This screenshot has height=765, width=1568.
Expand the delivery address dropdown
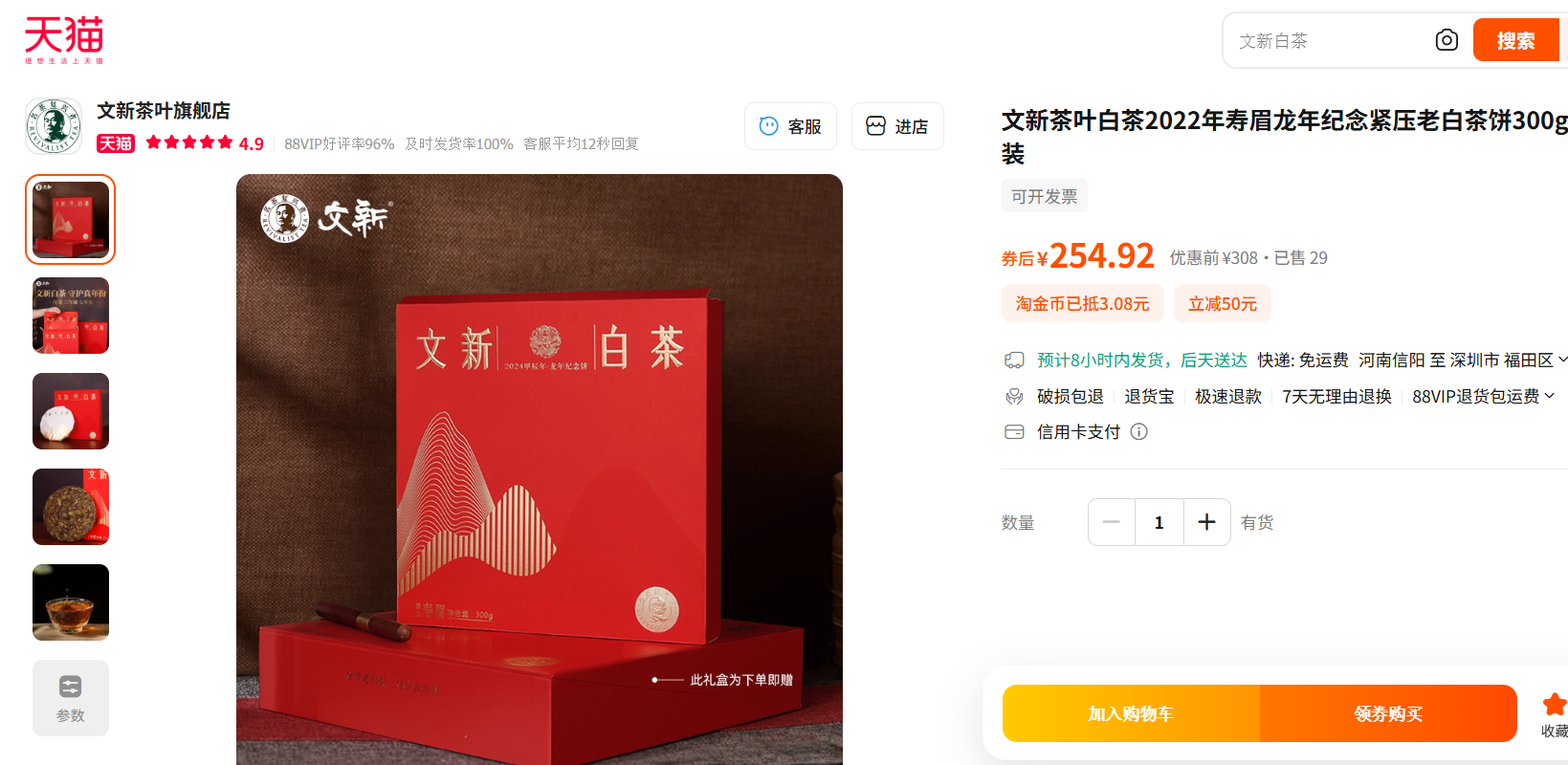1562,360
